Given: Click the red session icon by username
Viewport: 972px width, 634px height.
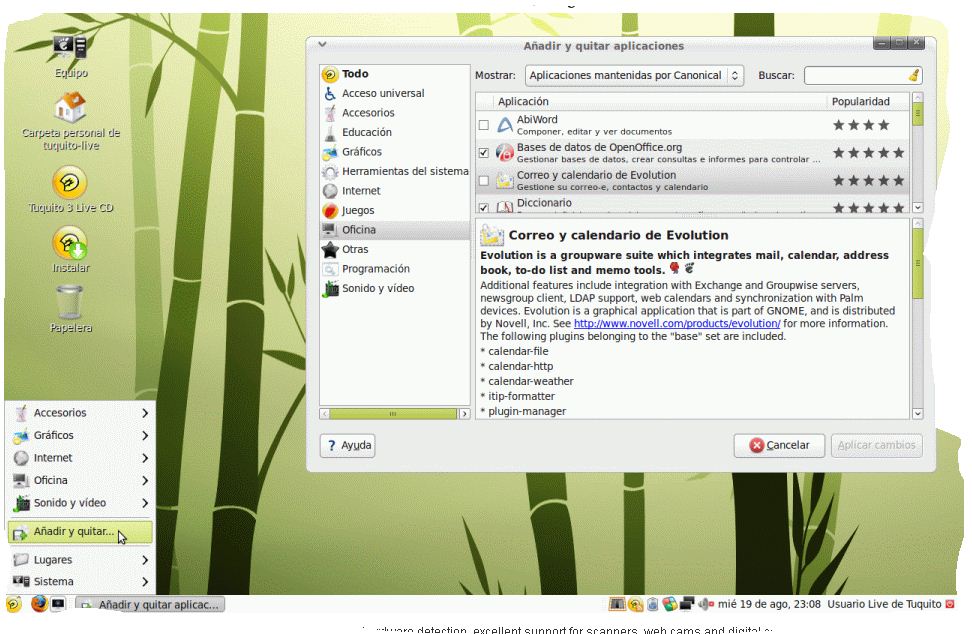Looking at the screenshot, I should pos(949,604).
